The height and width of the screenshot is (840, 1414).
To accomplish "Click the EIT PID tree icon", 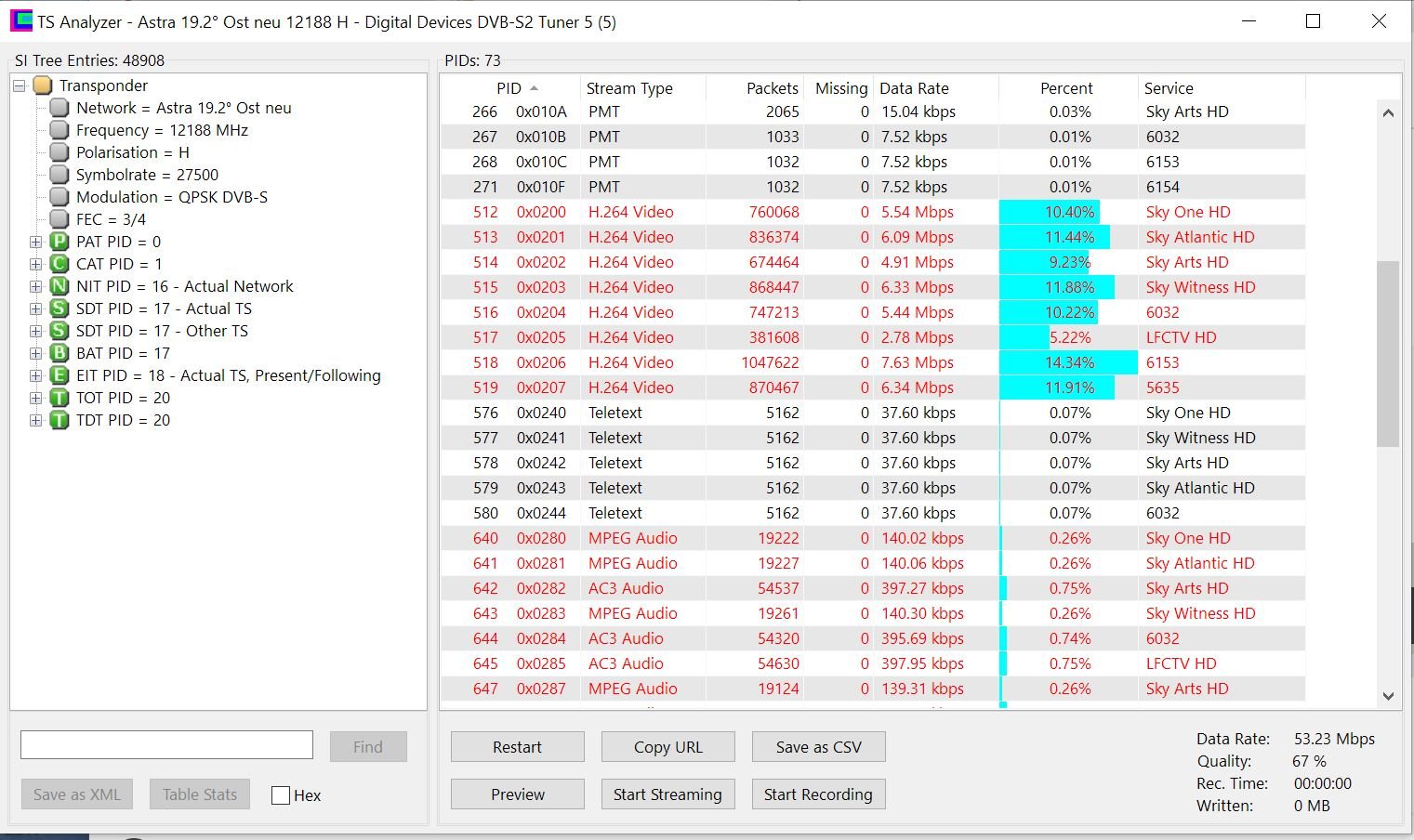I will [59, 375].
